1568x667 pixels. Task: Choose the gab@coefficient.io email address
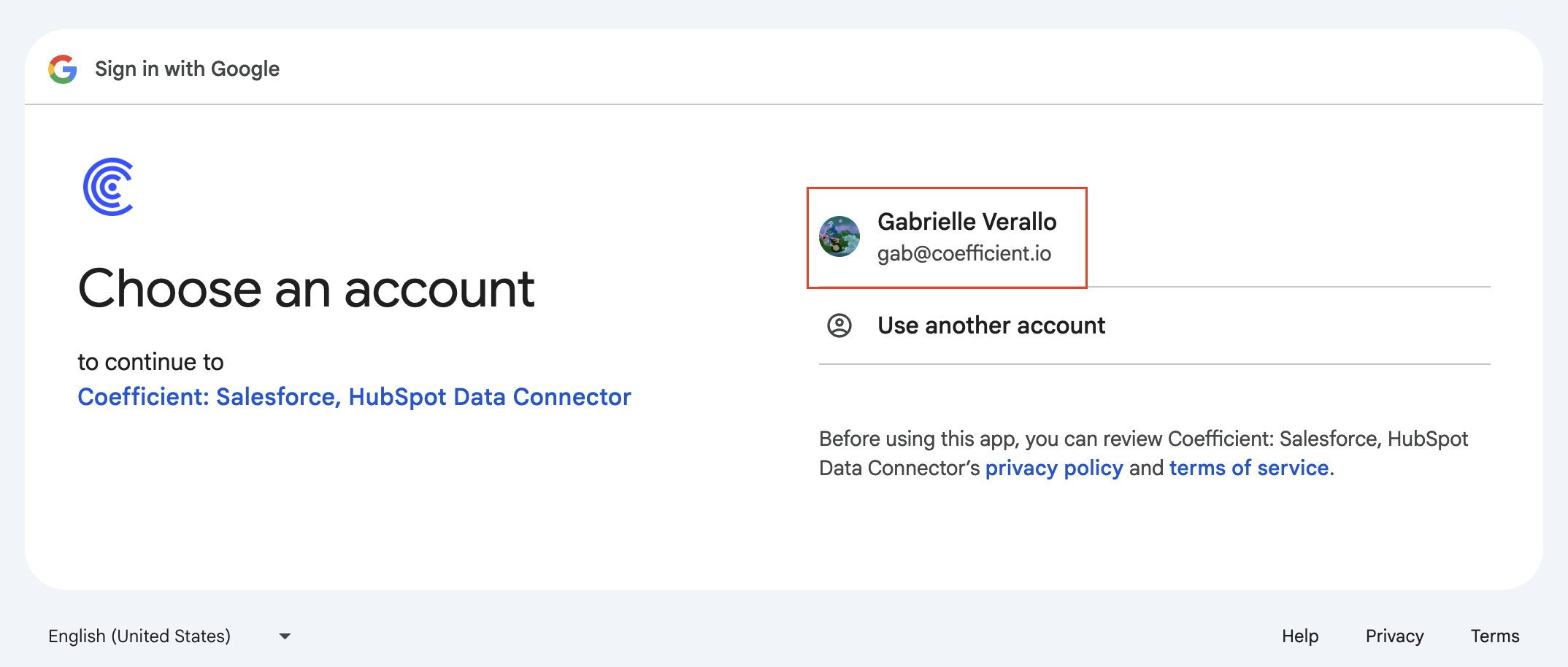(x=964, y=253)
